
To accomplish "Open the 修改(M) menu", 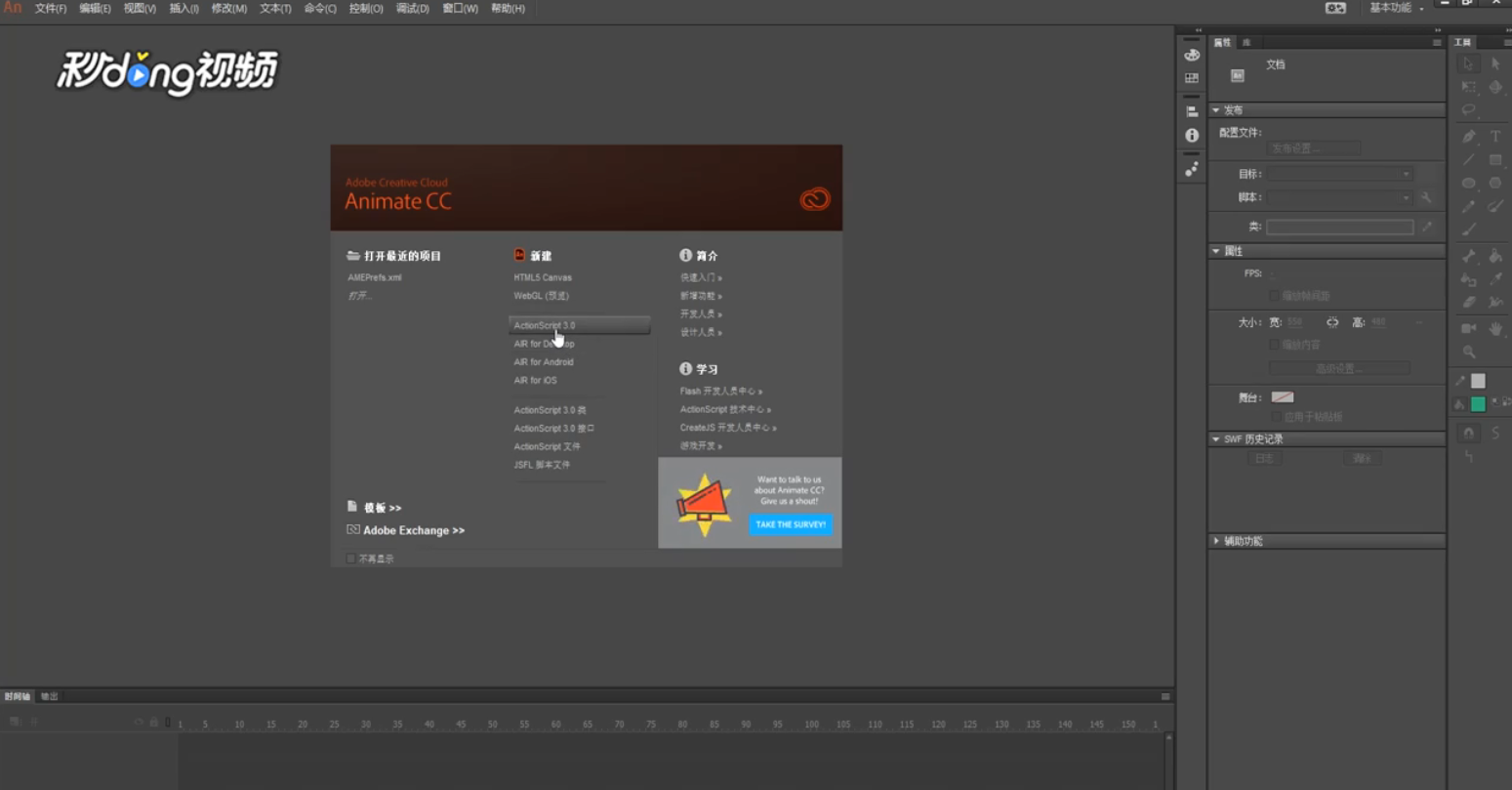I will coord(229,9).
